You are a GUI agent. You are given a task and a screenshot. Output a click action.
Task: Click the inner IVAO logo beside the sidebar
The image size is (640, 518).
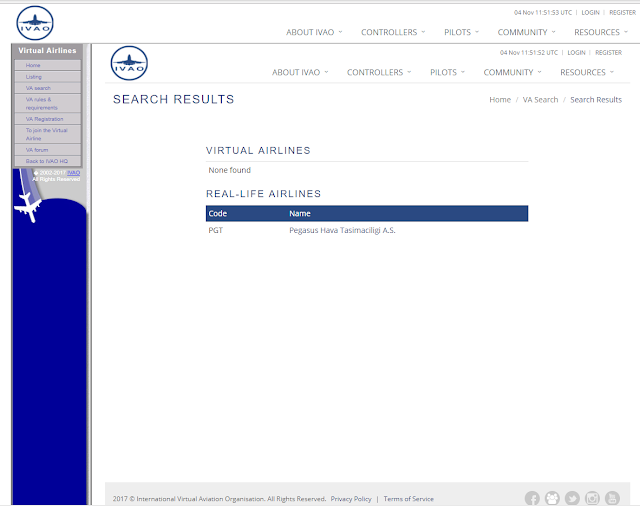(x=129, y=63)
